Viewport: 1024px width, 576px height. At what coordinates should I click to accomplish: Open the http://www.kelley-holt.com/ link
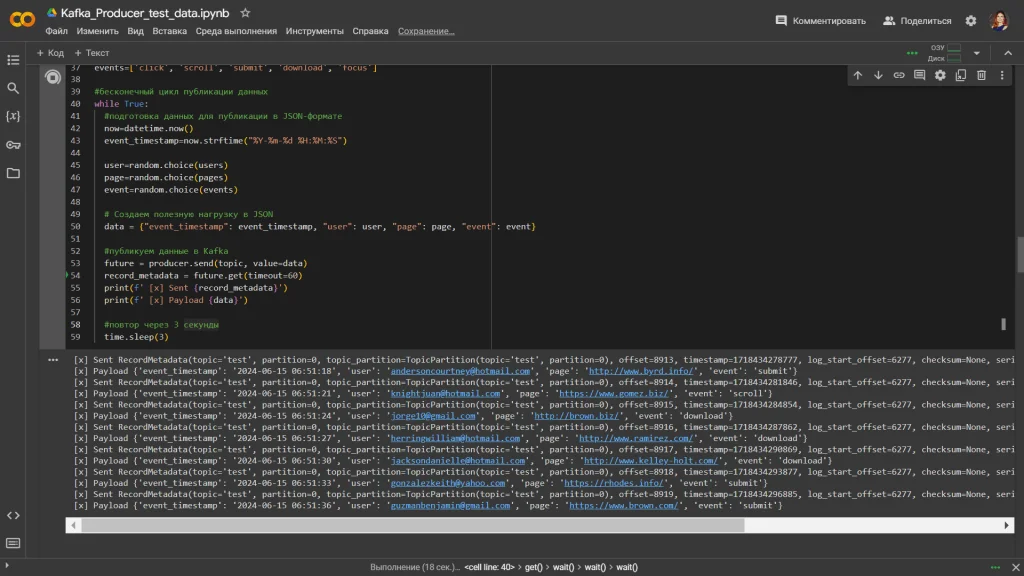point(650,460)
